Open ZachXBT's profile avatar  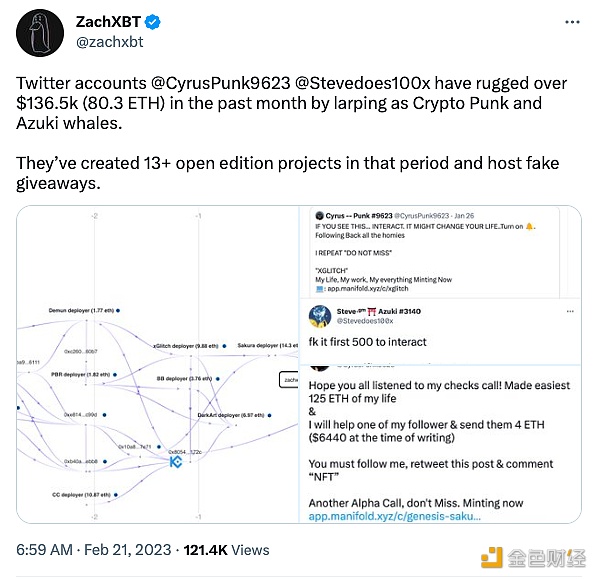(x=40, y=33)
